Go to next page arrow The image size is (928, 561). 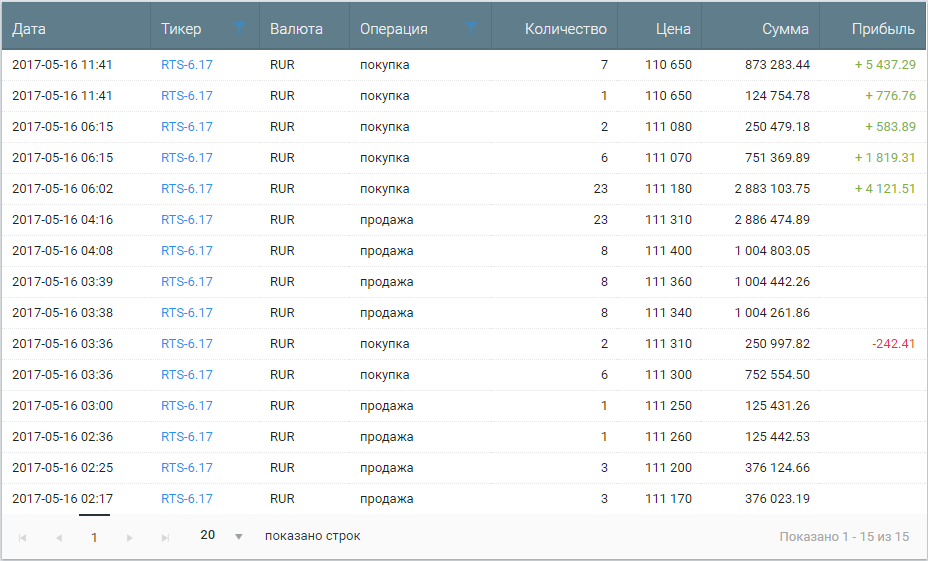[x=130, y=537]
